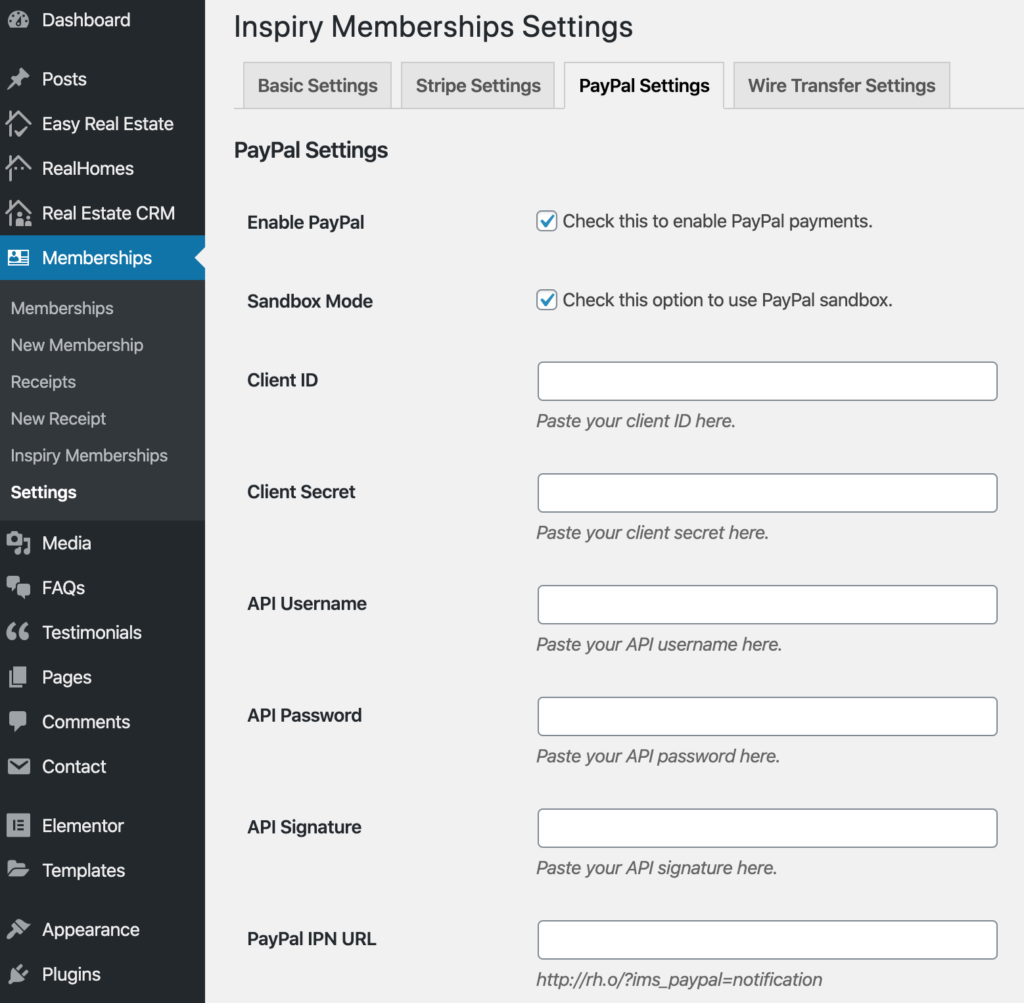Click the Plugins plug icon
The height and width of the screenshot is (1003, 1024).
(19, 974)
